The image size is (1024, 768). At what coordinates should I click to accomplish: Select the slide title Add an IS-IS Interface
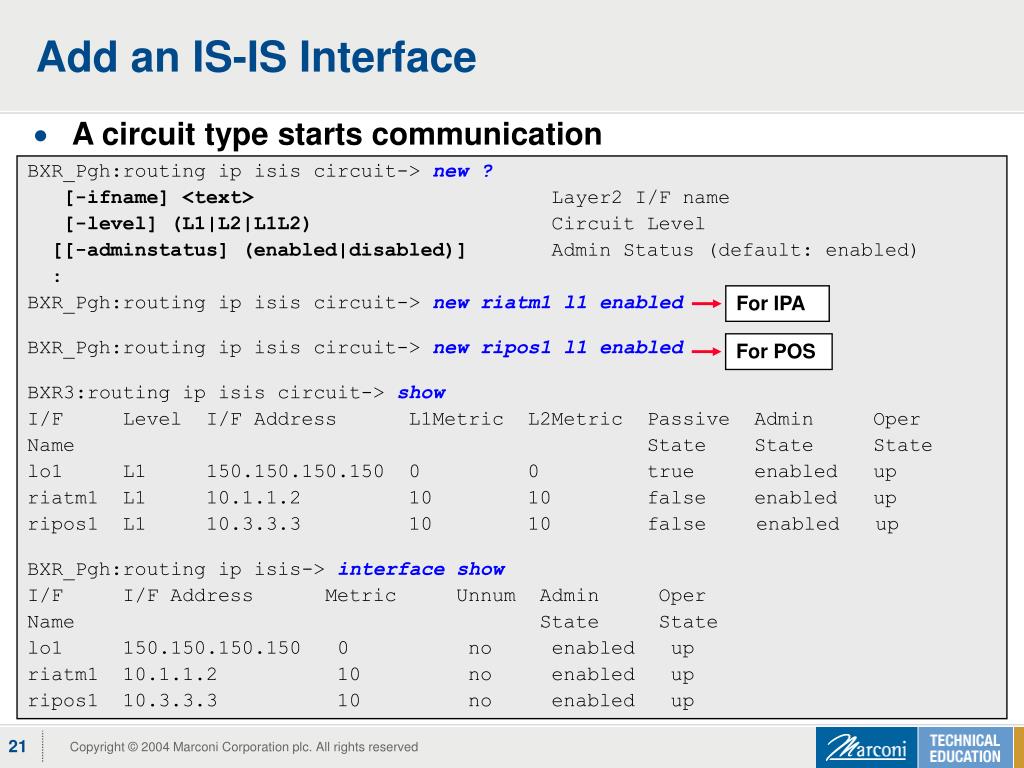(257, 57)
